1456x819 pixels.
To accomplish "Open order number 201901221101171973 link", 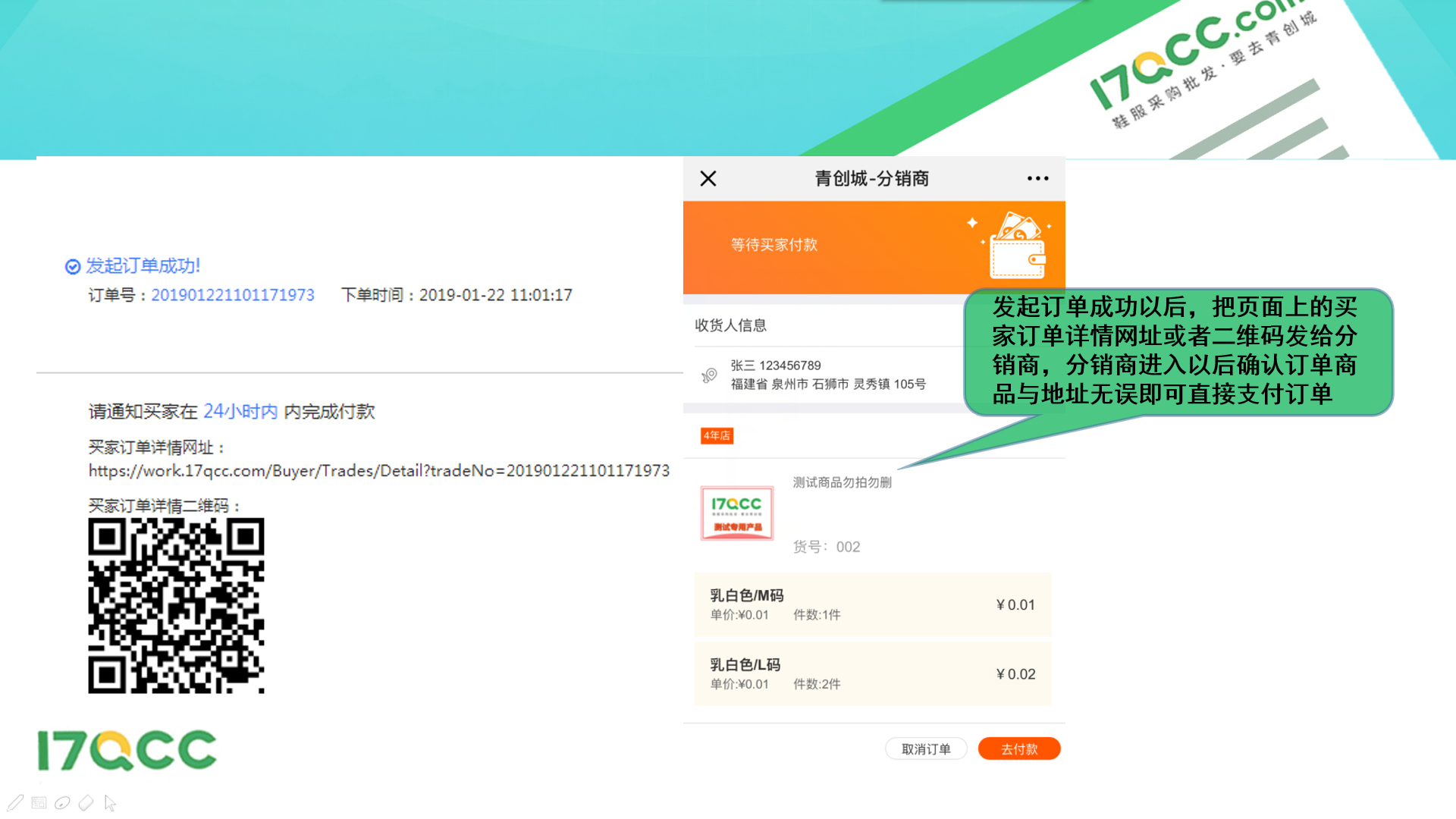I will click(232, 295).
